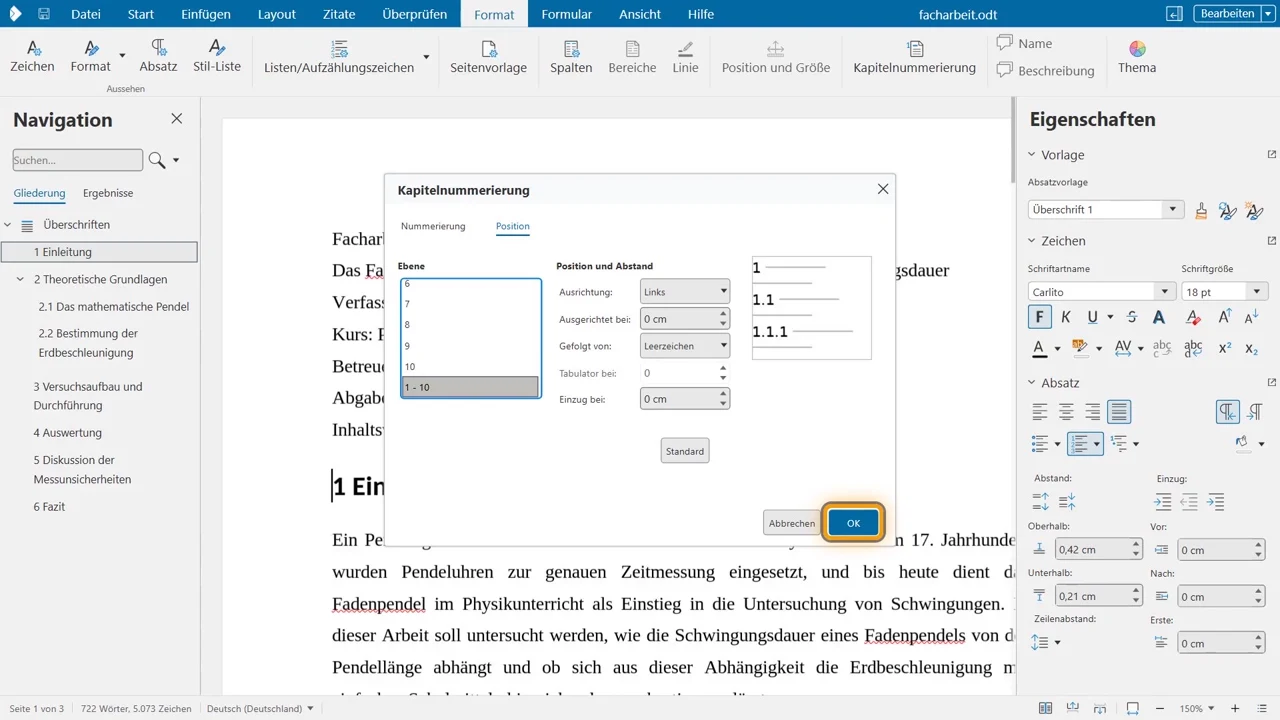Screen dimensions: 1280x720
Task: Select level 9 in the Ebene list
Action: coord(470,346)
